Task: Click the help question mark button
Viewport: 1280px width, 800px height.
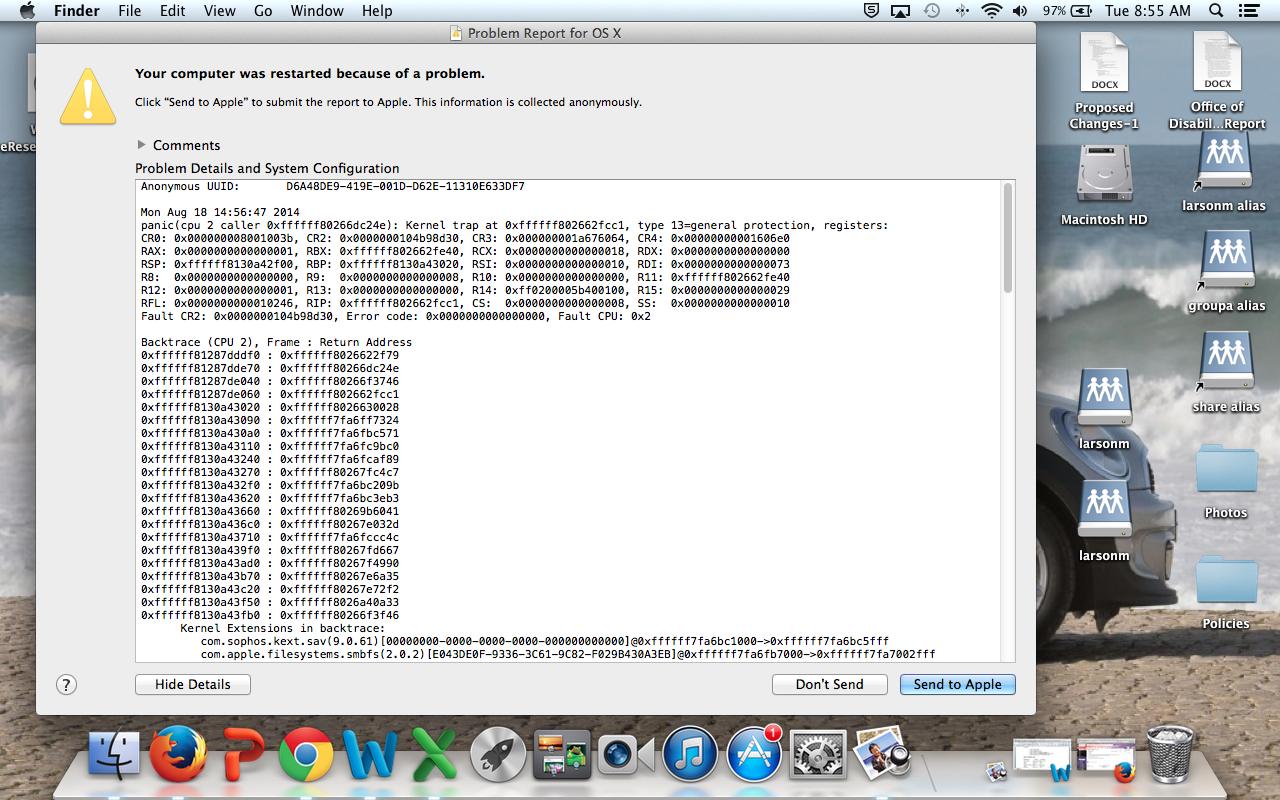Action: tap(66, 684)
